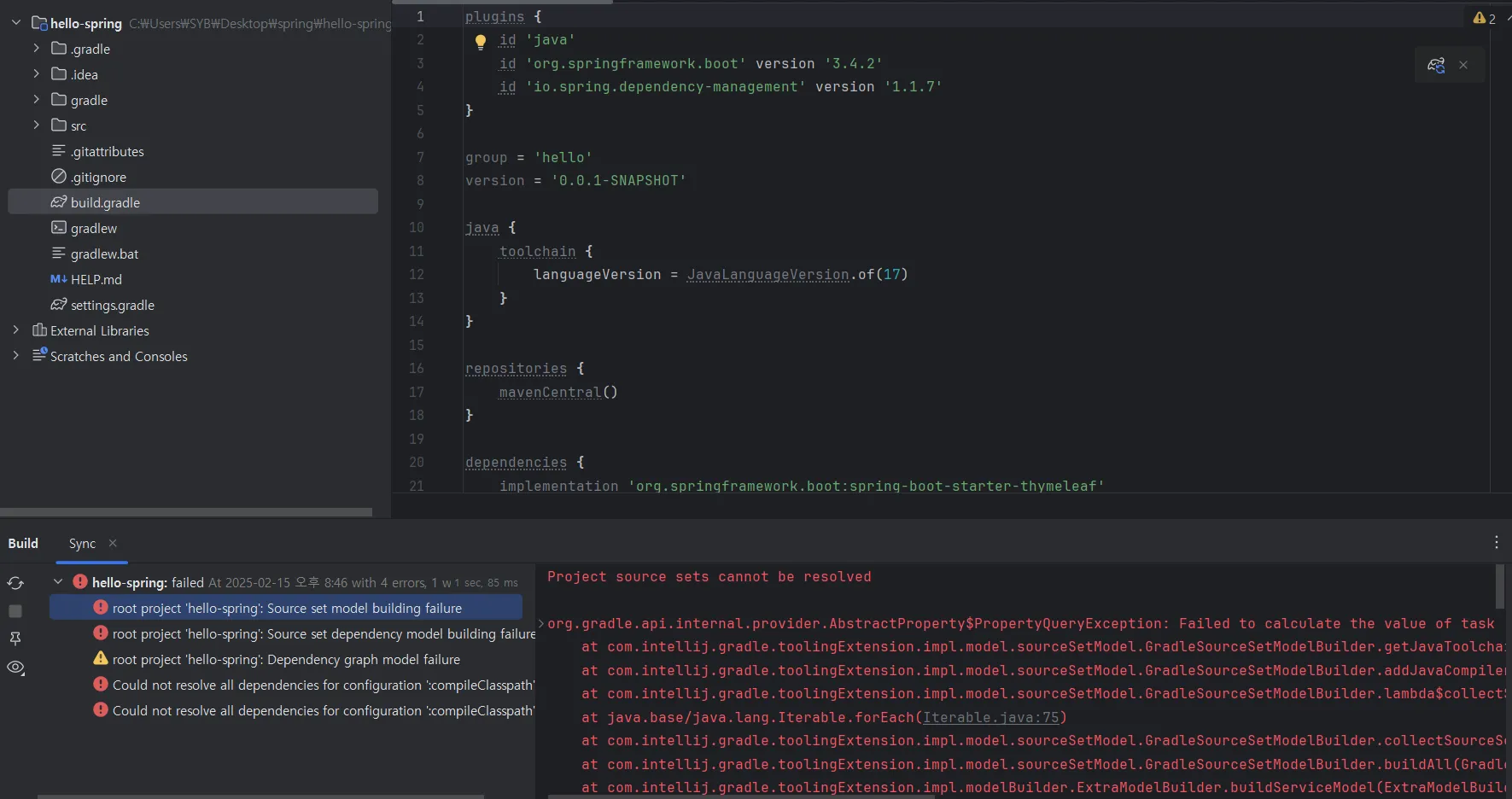Click the project tree horizontal scrollbar
The height and width of the screenshot is (799, 1512).
click(186, 512)
